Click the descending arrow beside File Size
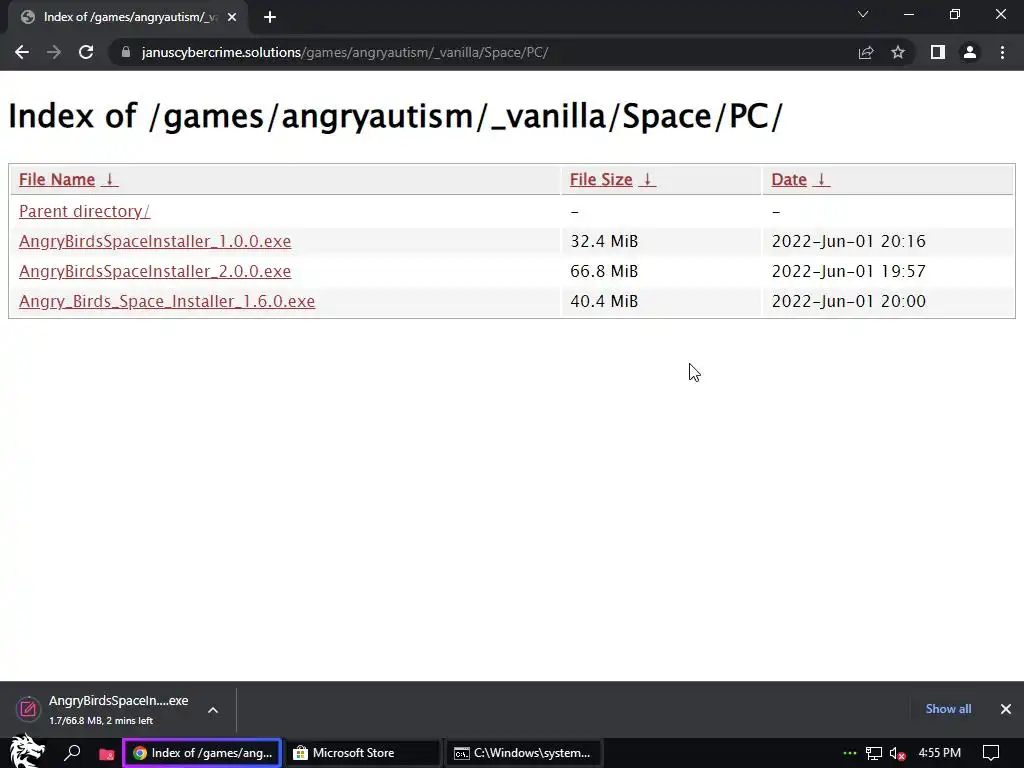The image size is (1024, 768). click(647, 180)
